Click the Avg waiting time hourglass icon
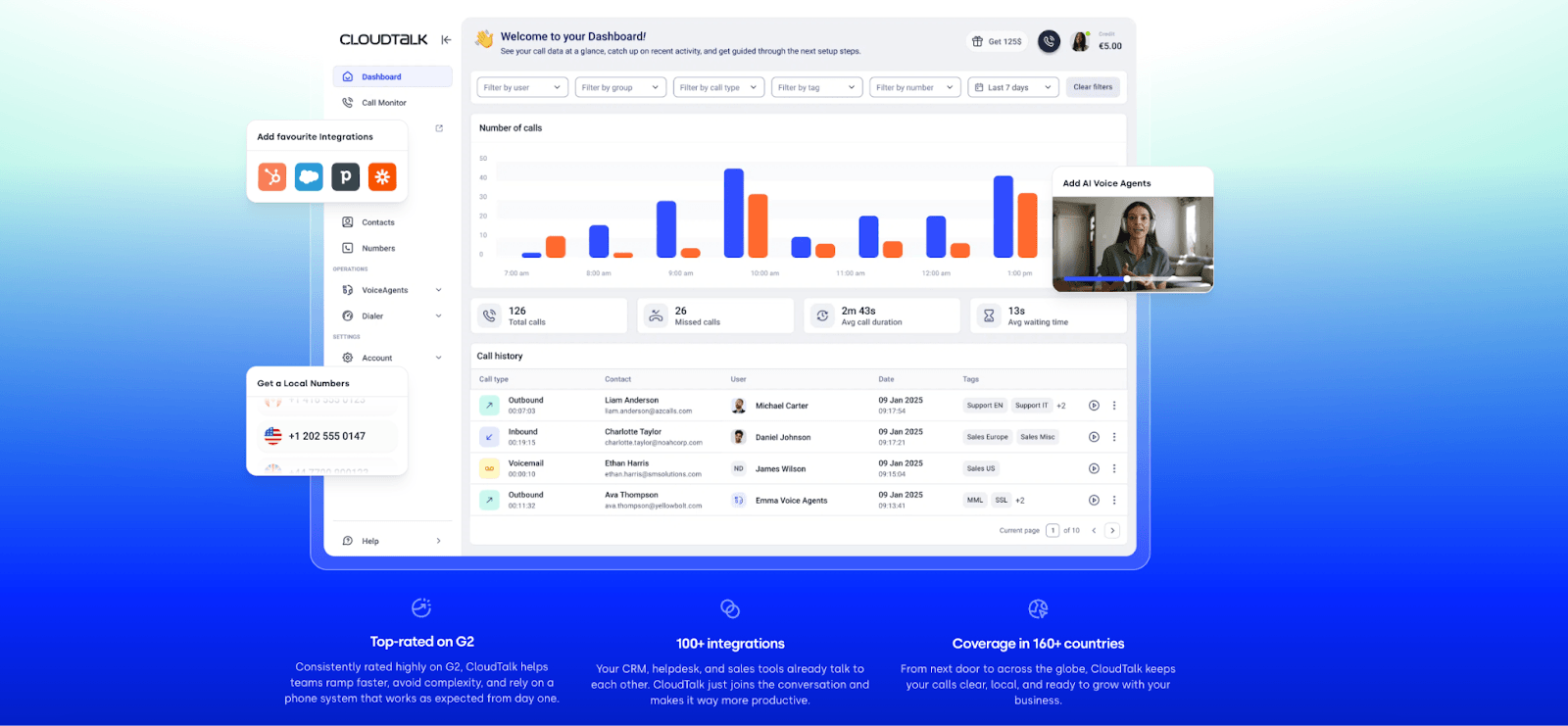 989,315
